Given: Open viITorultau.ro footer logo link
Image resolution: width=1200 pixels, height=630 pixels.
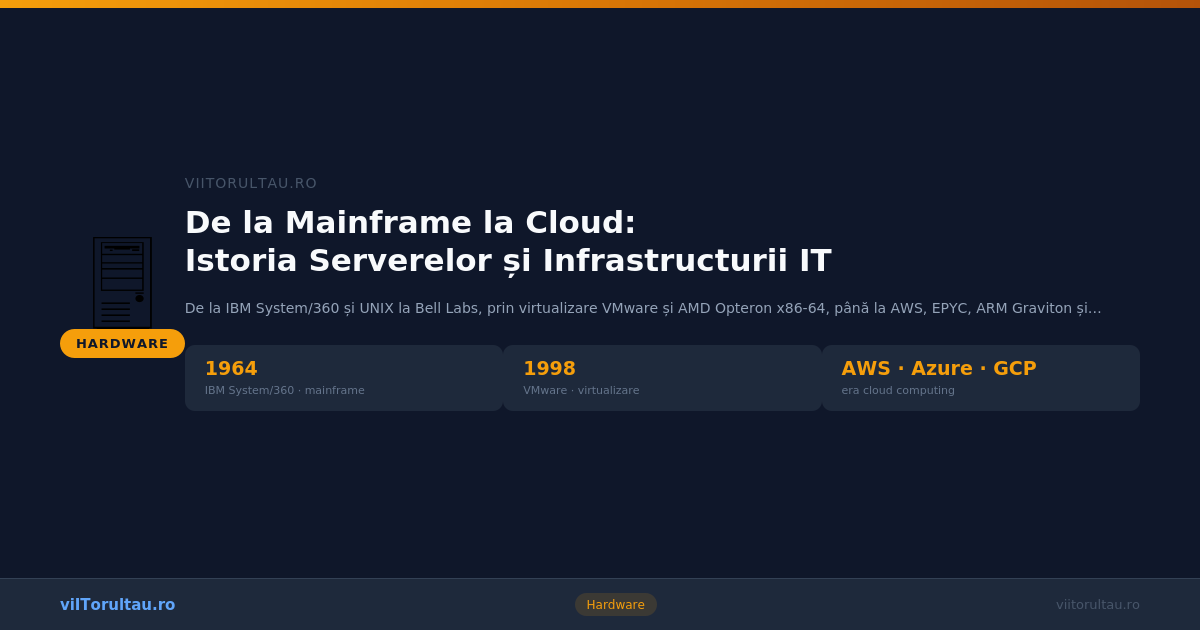Looking at the screenshot, I should 117,605.
